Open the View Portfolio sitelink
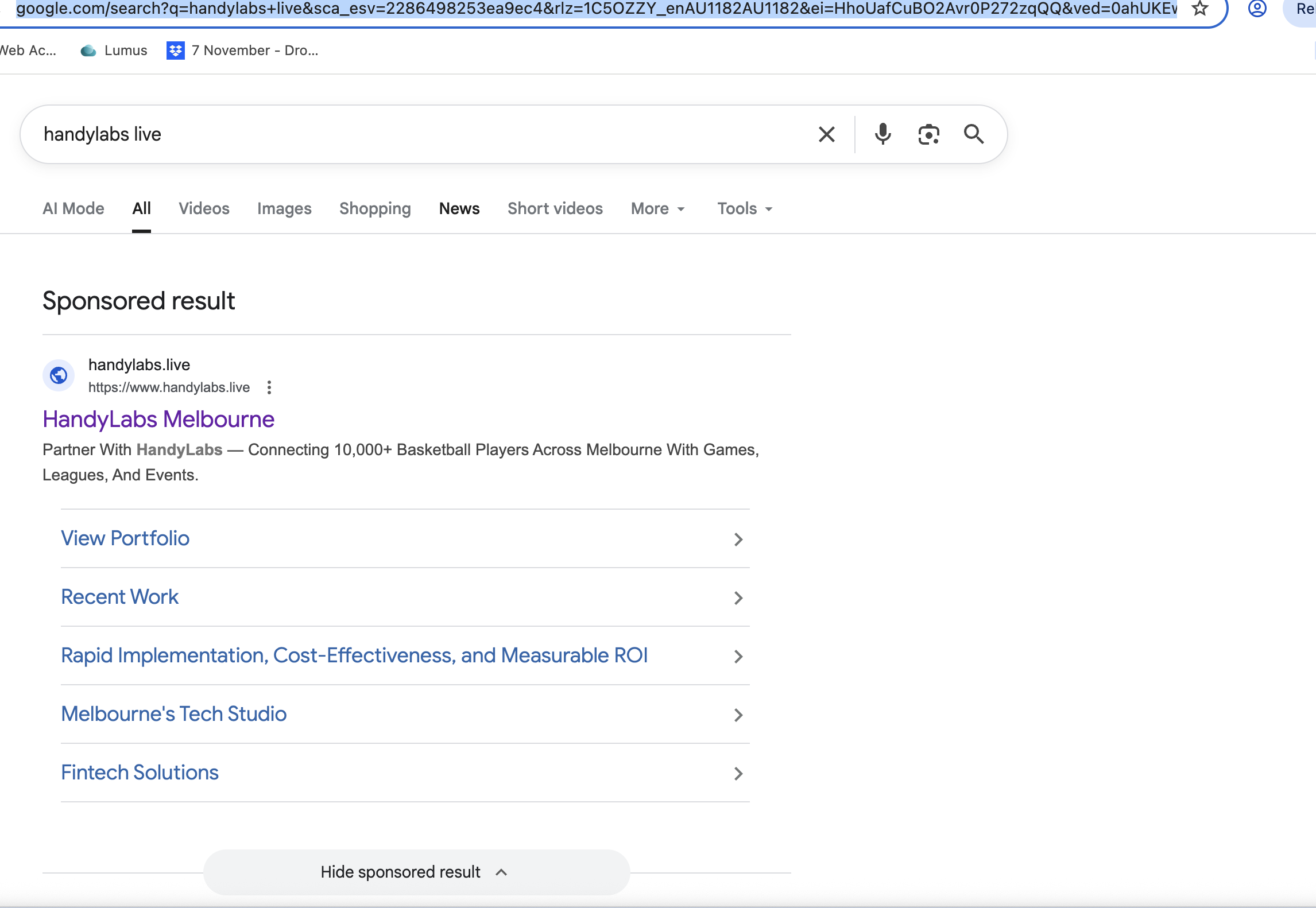Screen dimensions: 1316x908 pyautogui.click(x=125, y=538)
